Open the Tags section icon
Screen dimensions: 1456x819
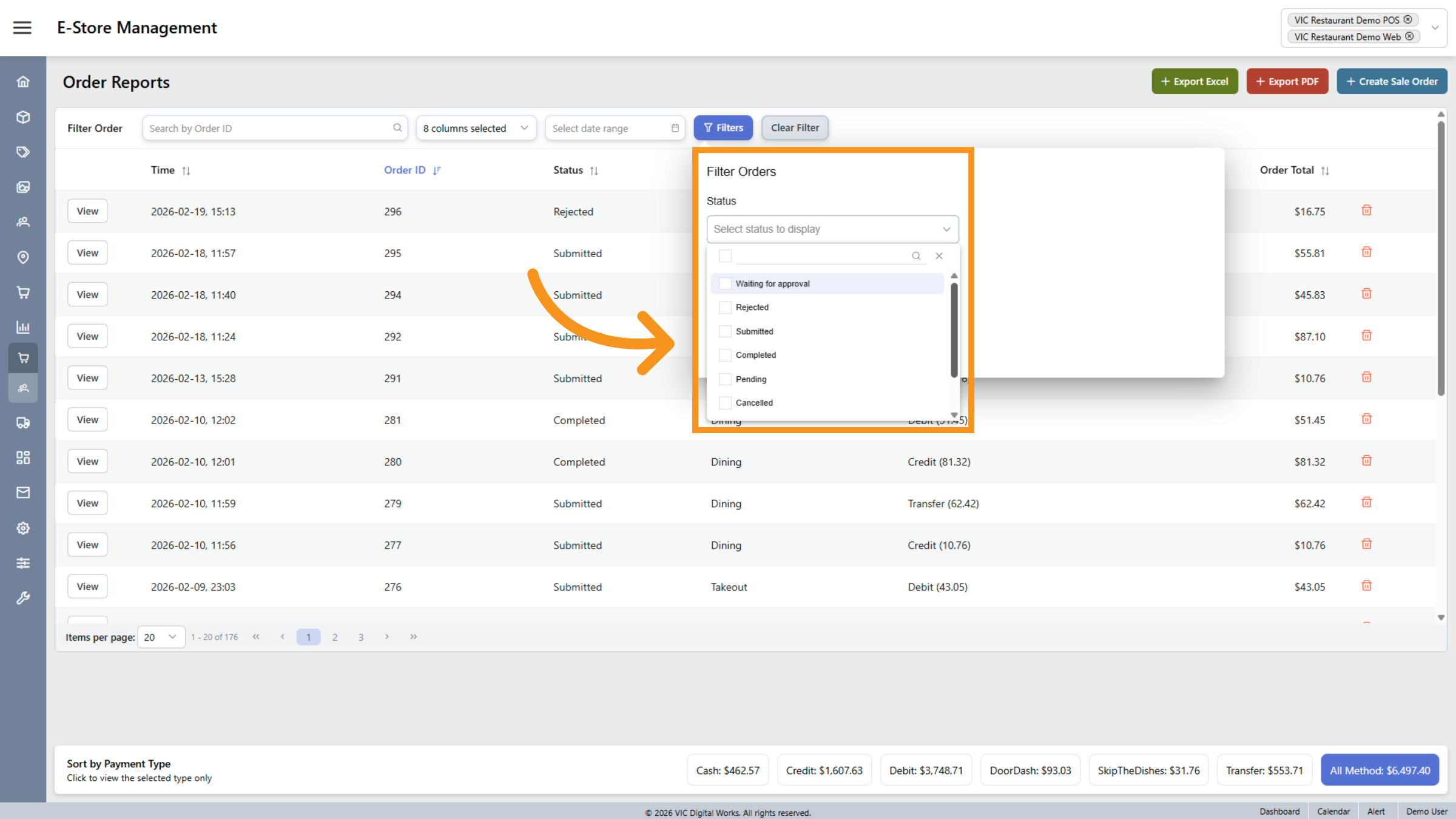pyautogui.click(x=23, y=152)
